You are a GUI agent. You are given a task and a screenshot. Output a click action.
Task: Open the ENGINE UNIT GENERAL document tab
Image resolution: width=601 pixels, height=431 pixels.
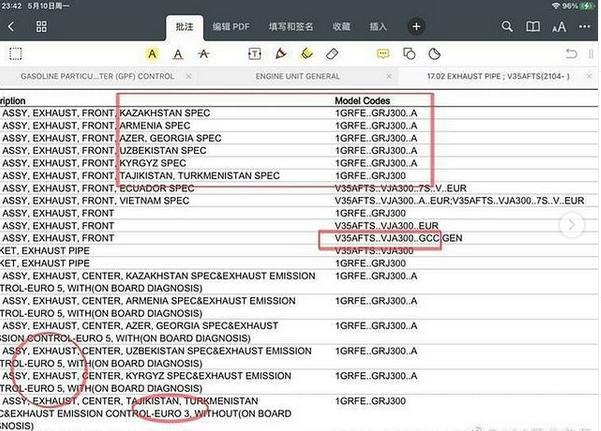pyautogui.click(x=299, y=77)
